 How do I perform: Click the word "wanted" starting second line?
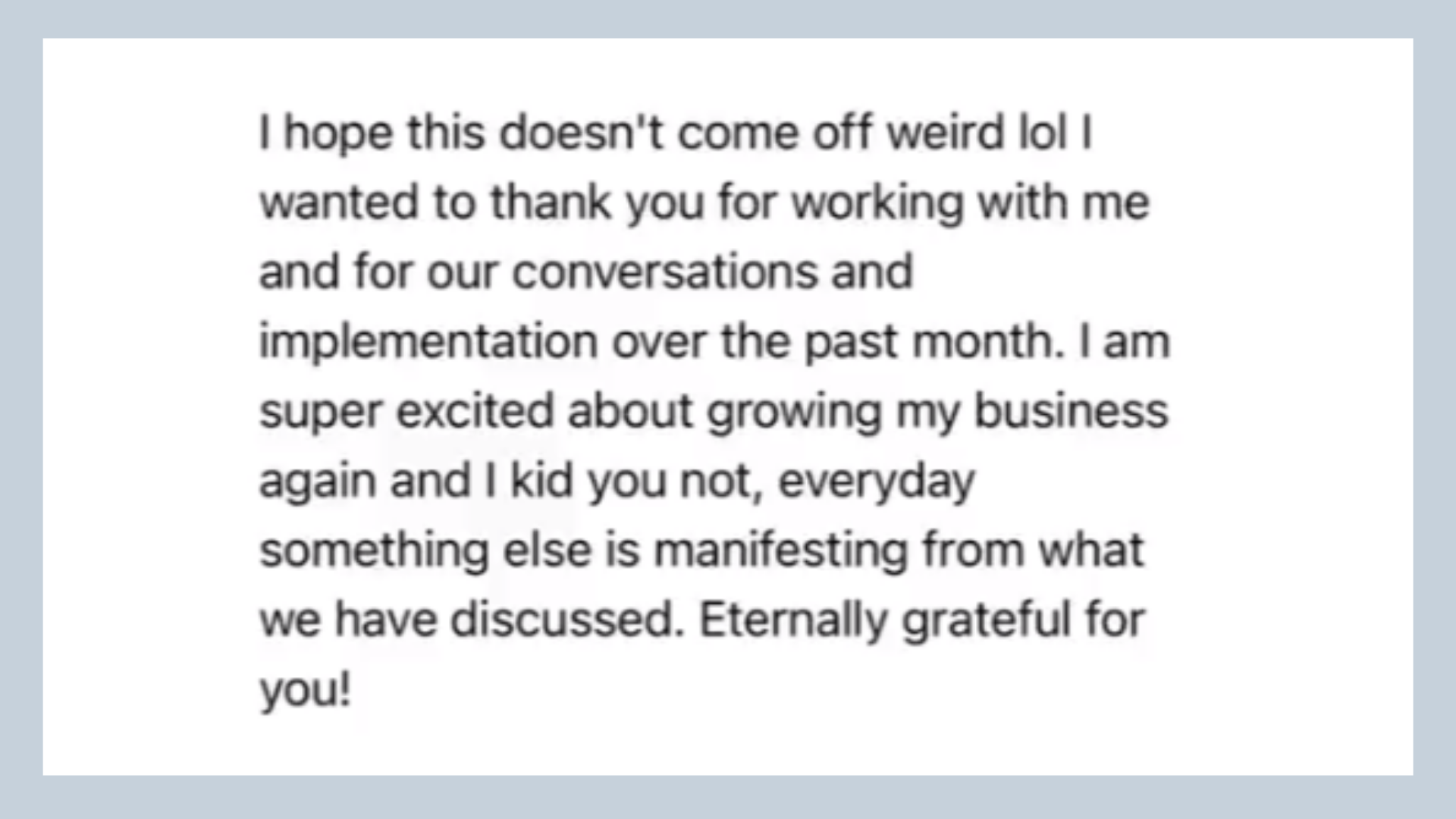pos(339,202)
